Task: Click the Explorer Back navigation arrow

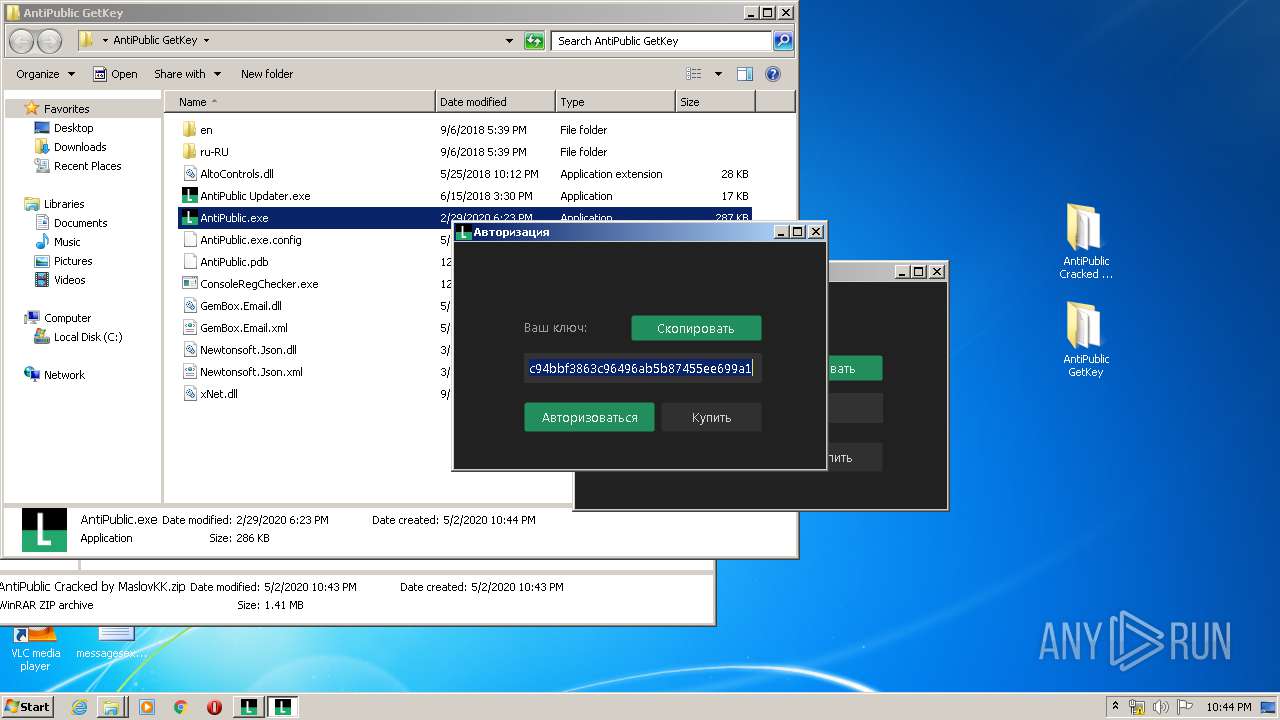Action: [22, 41]
